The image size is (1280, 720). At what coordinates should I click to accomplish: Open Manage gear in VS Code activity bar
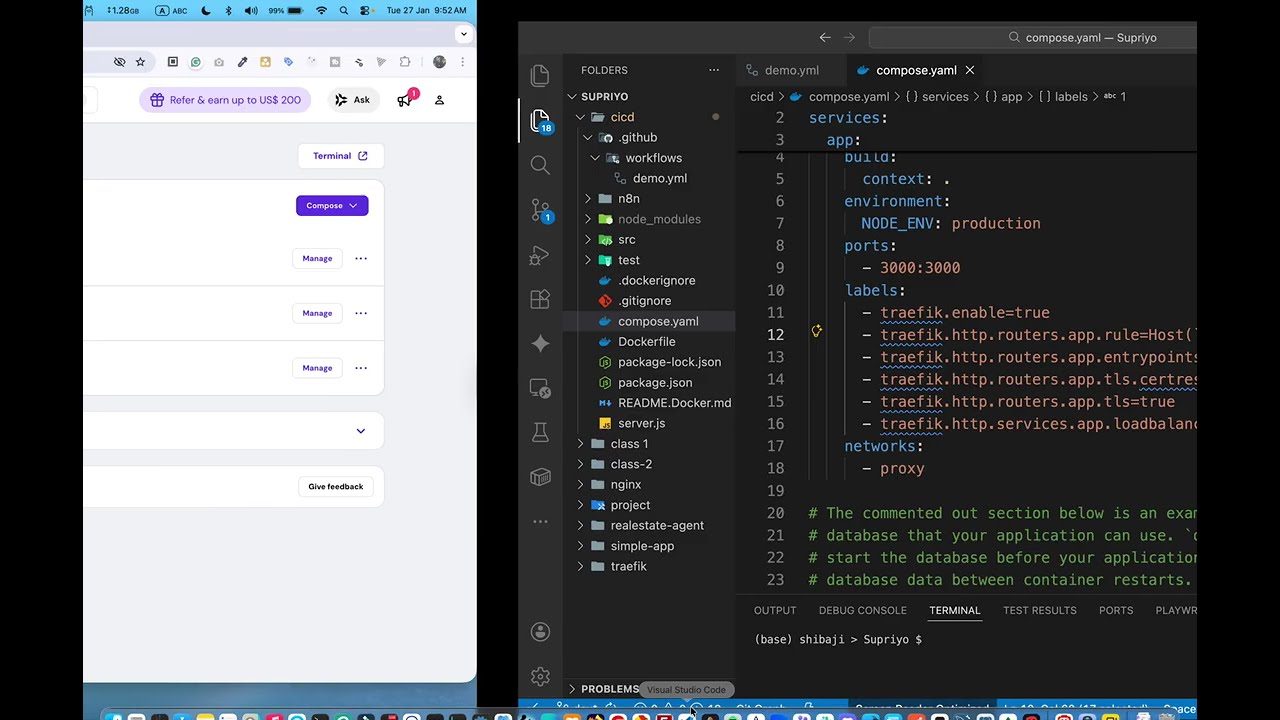click(540, 677)
